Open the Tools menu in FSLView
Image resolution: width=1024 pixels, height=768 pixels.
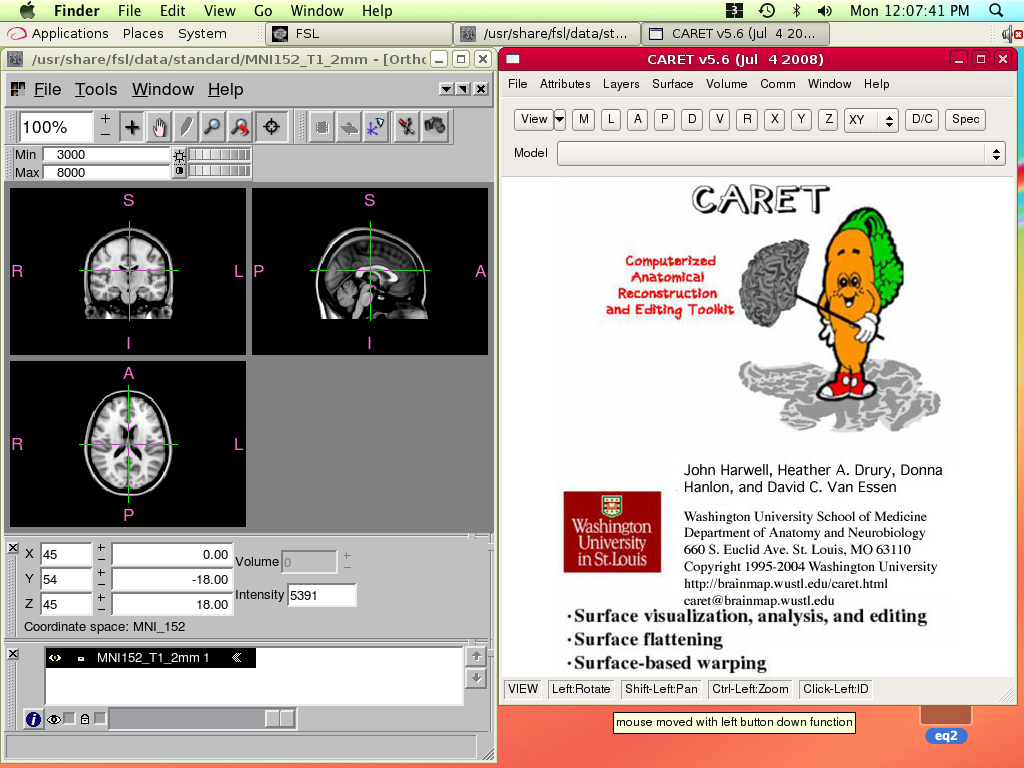coord(96,89)
